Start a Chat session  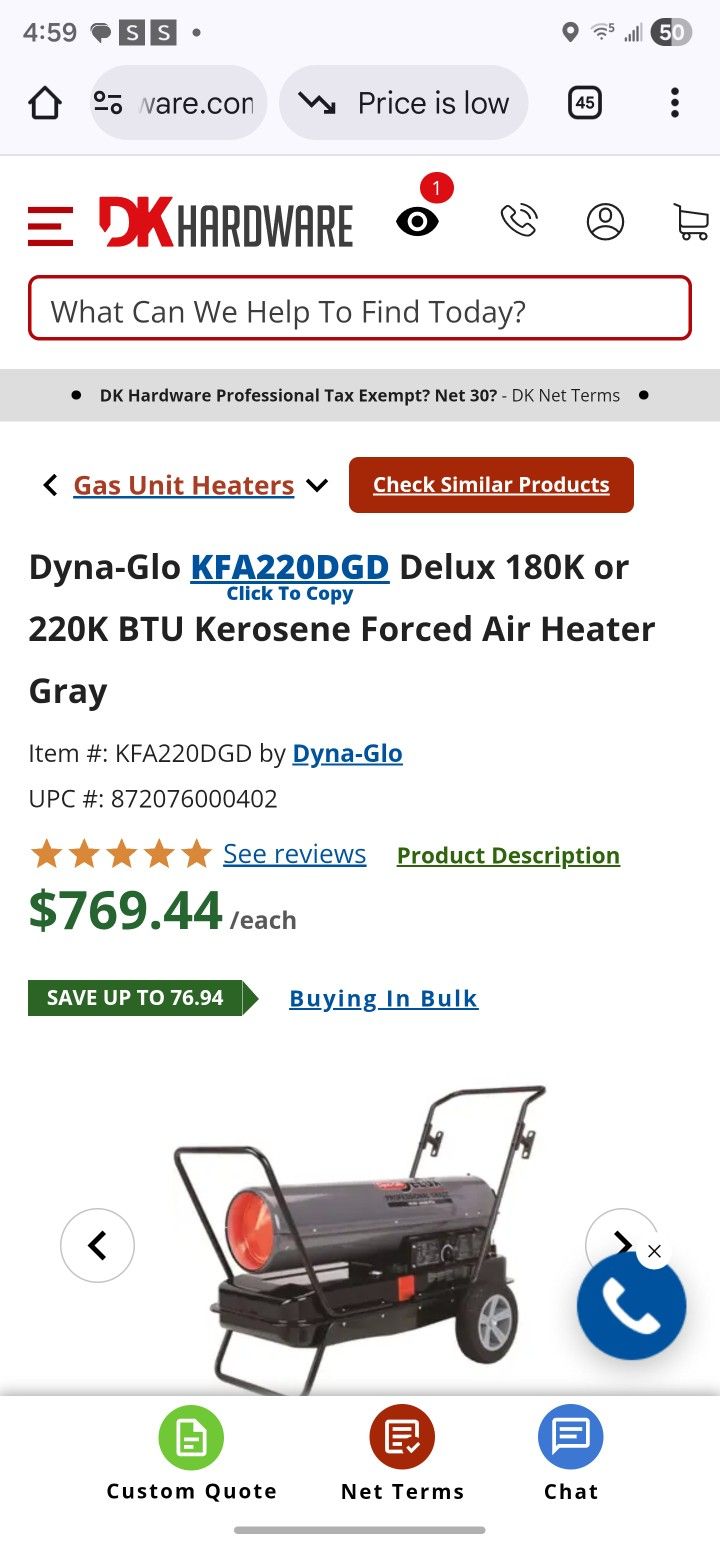point(570,1454)
